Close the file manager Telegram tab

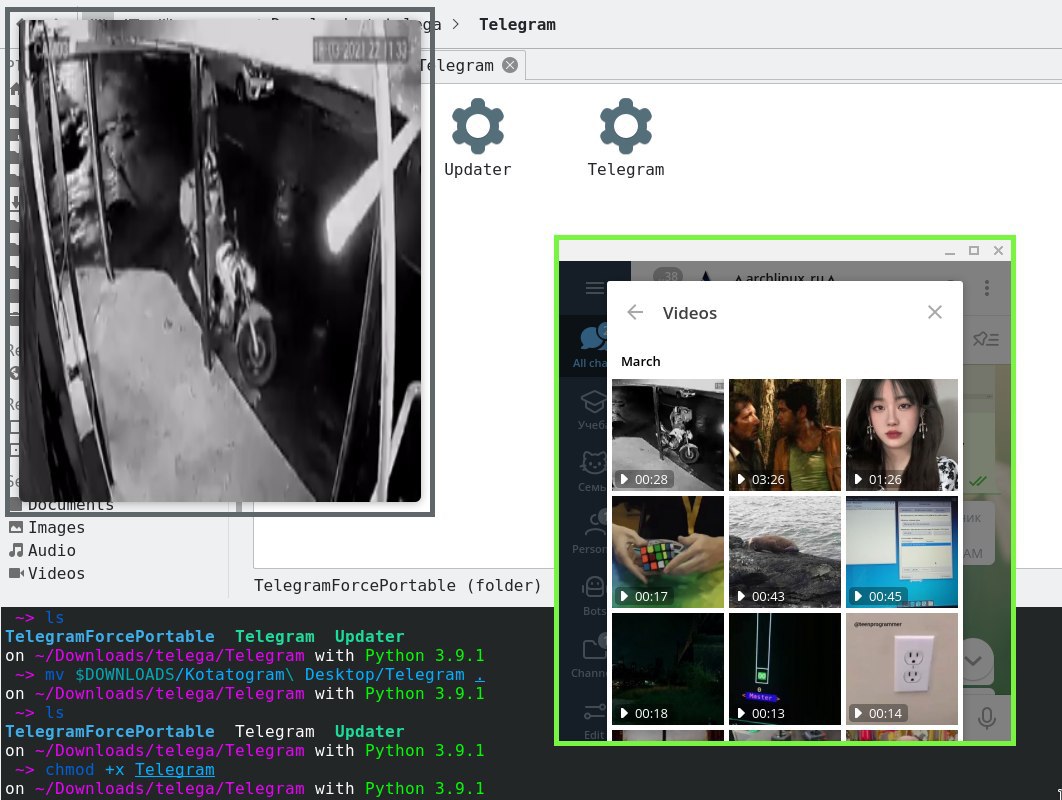pyautogui.click(x=510, y=65)
